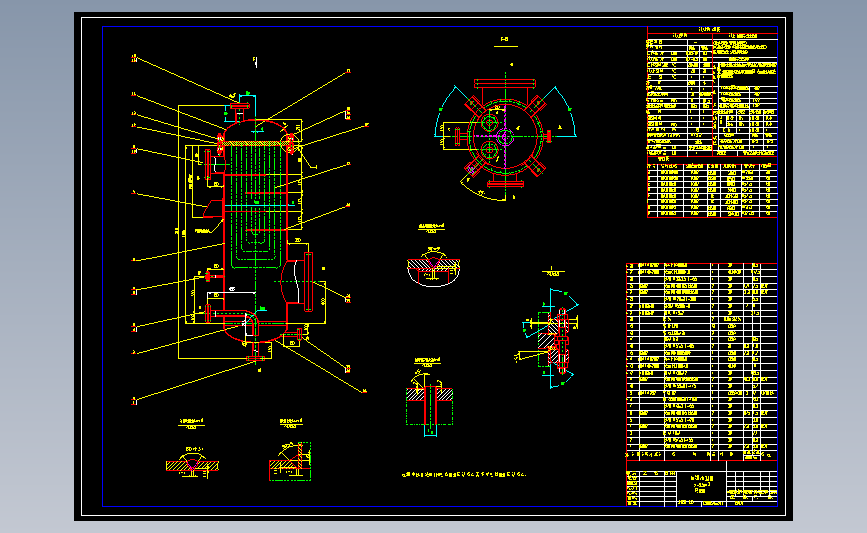Select the circular top-view section drawing

[505, 135]
